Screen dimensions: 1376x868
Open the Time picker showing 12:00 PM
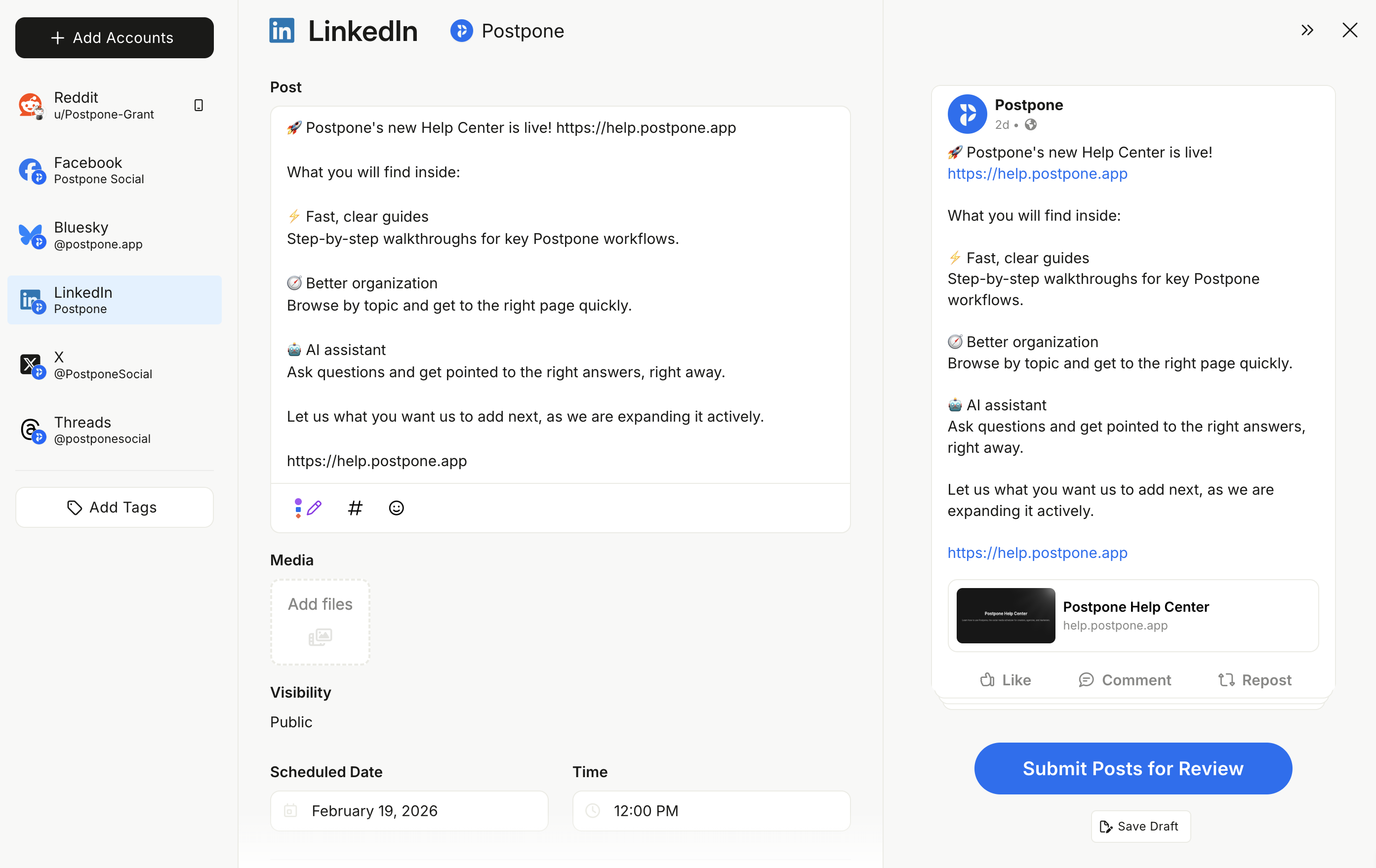point(710,810)
